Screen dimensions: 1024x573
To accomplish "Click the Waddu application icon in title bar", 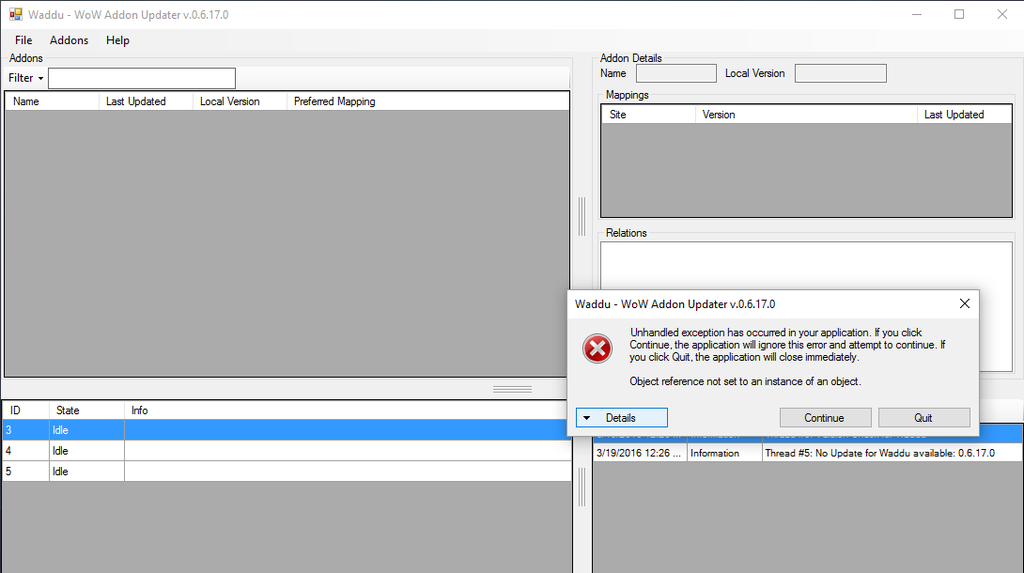I will coord(16,14).
